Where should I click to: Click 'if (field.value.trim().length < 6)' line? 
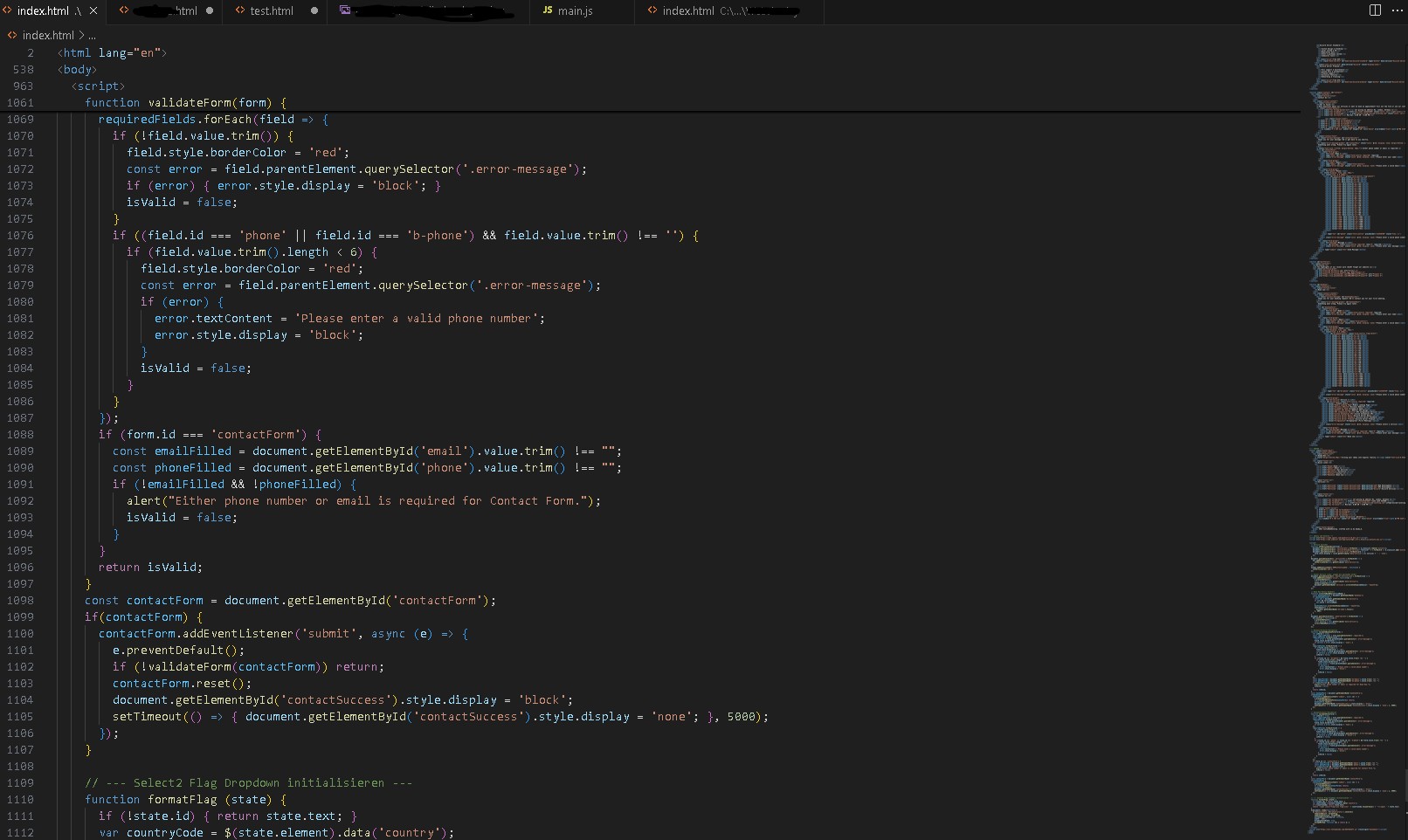(x=252, y=251)
